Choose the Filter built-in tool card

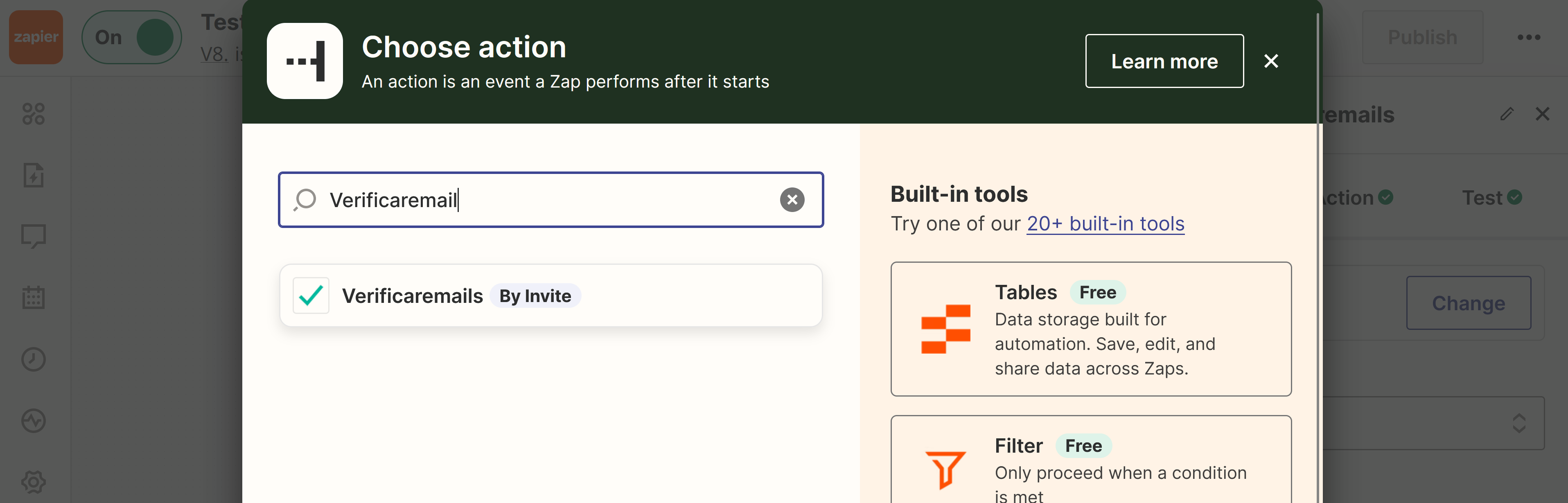click(x=1091, y=460)
